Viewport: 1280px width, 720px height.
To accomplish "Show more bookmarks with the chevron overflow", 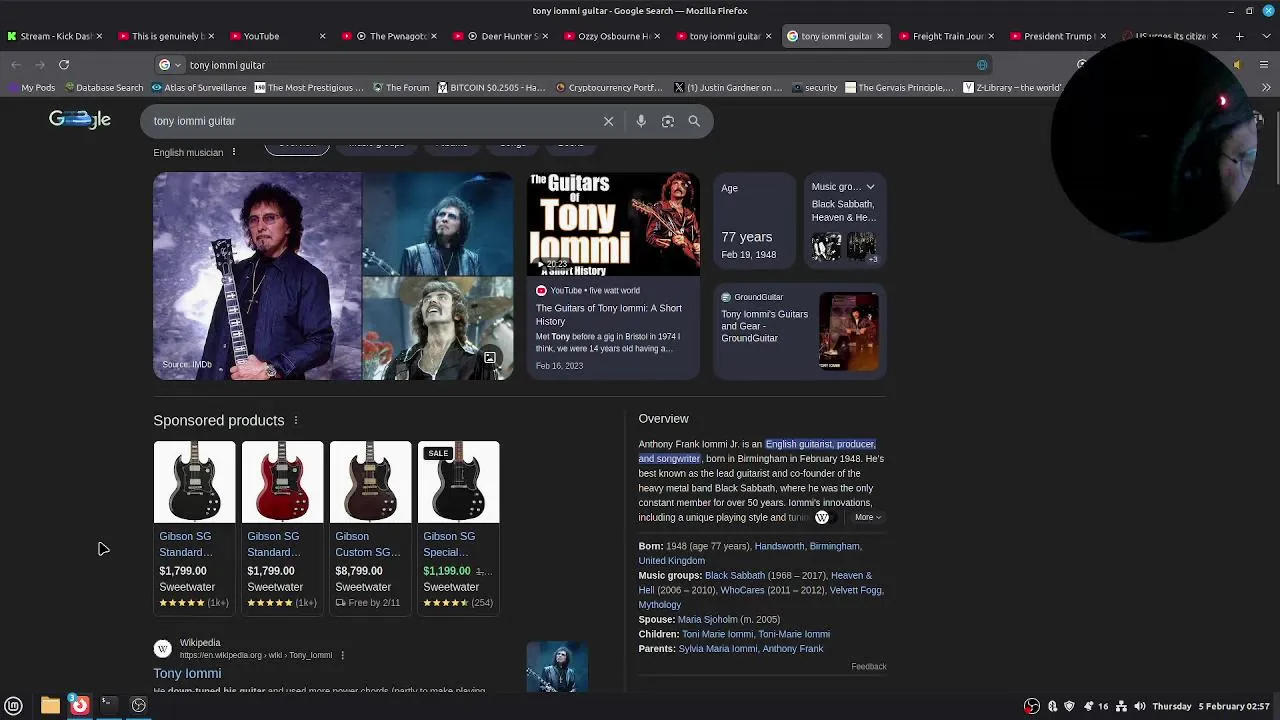I will (x=1266, y=88).
